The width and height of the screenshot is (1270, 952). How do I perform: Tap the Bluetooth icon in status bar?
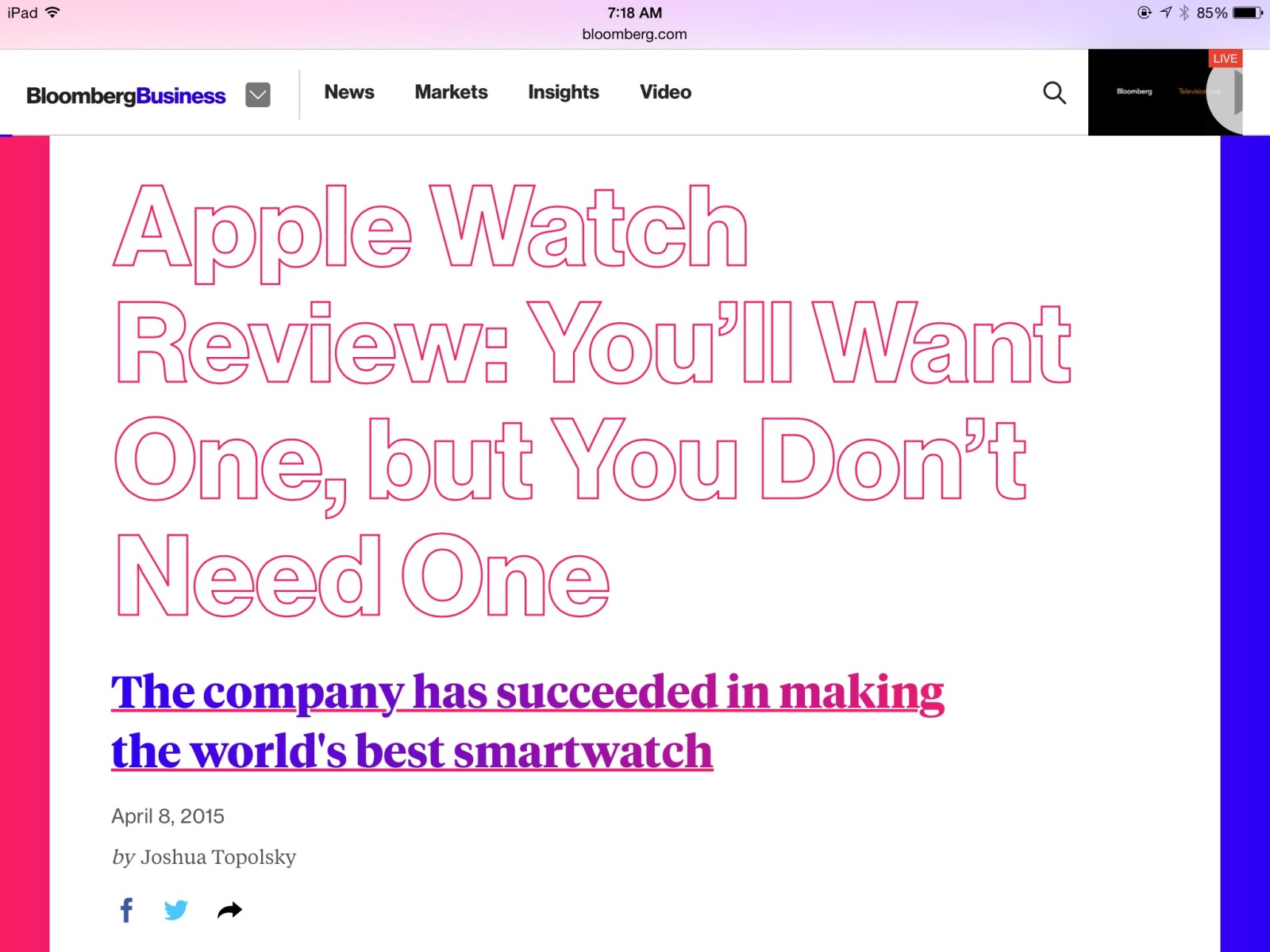(x=1184, y=13)
